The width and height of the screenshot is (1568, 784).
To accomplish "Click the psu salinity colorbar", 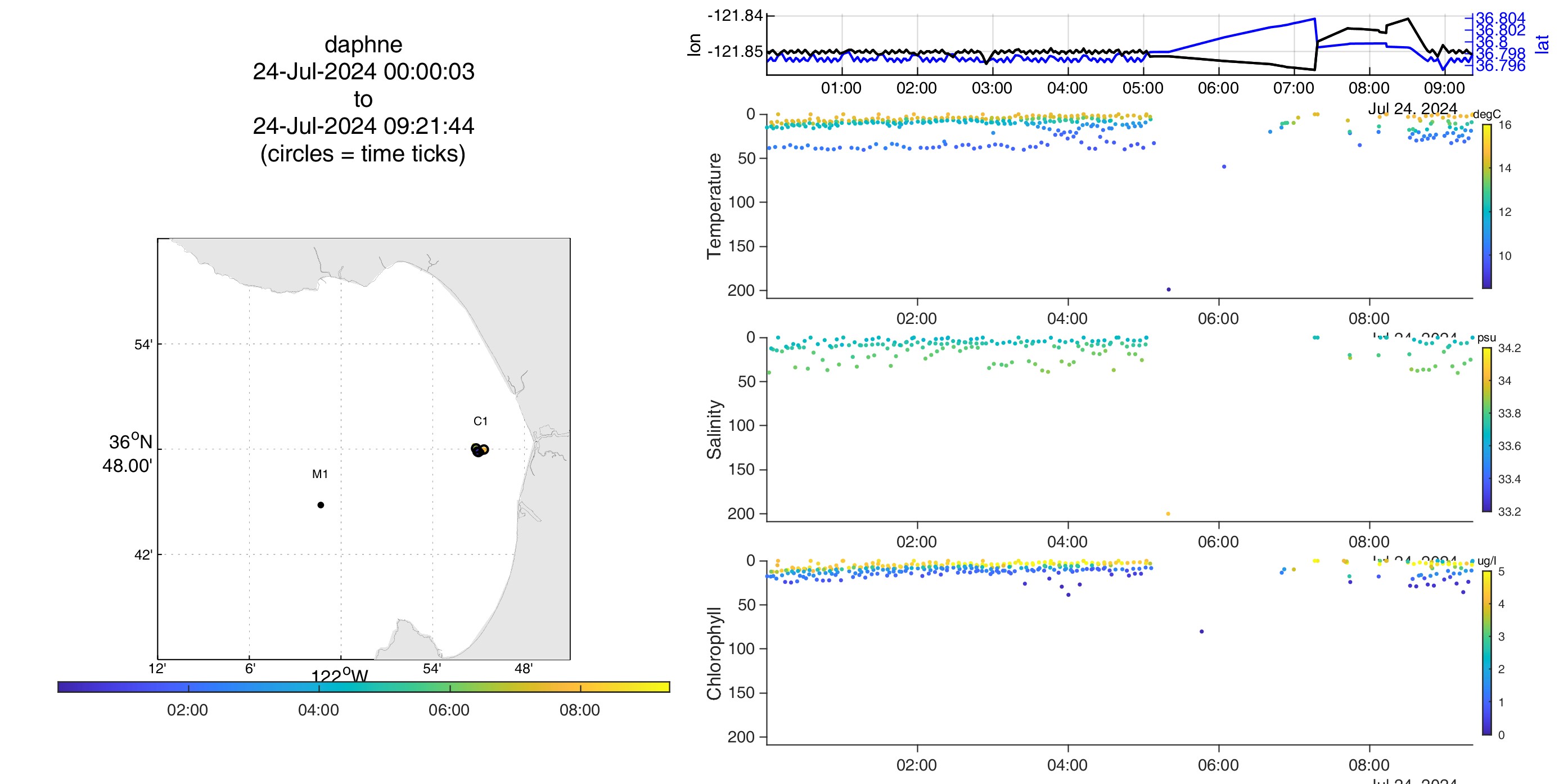I will click(x=1487, y=430).
